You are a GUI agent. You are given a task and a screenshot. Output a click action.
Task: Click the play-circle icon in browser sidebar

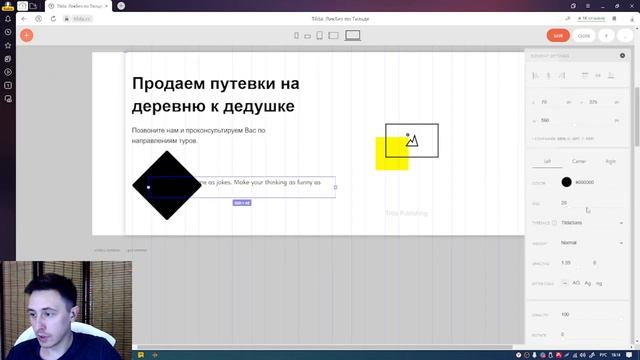coord(8,72)
